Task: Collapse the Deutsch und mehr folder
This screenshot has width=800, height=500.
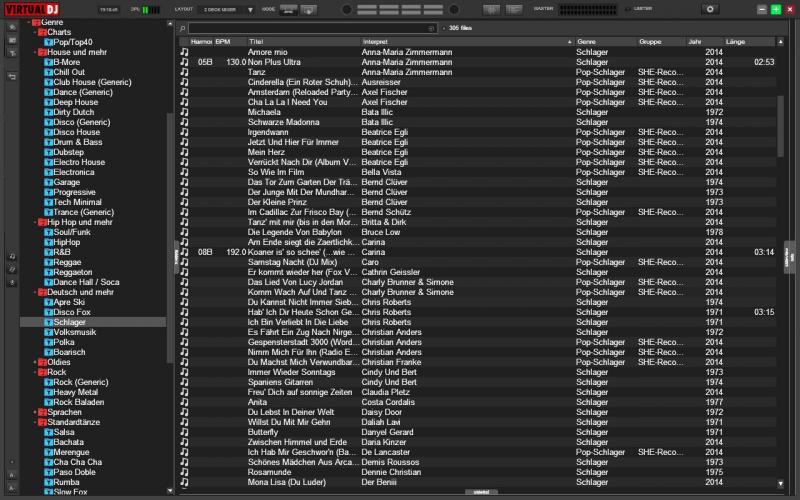Action: (x=35, y=292)
